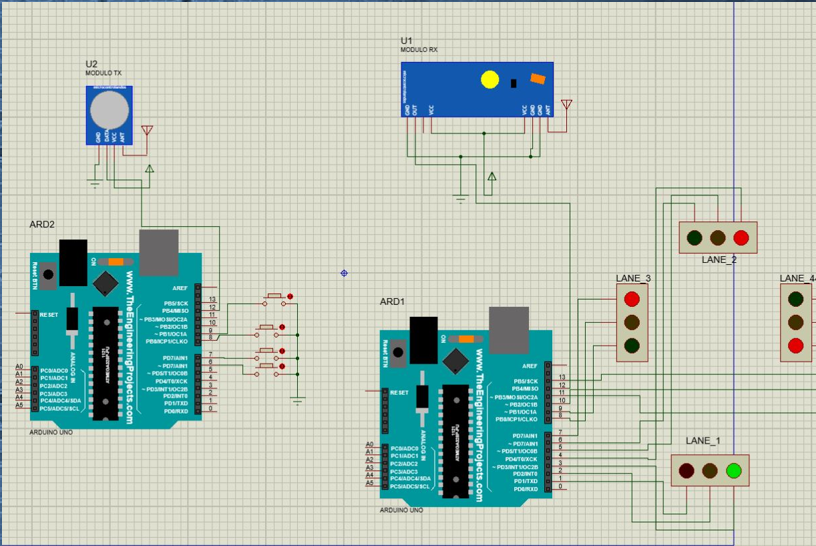Click the yellow trimmer on the RX module
Screen dimensions: 816x546
pos(489,79)
